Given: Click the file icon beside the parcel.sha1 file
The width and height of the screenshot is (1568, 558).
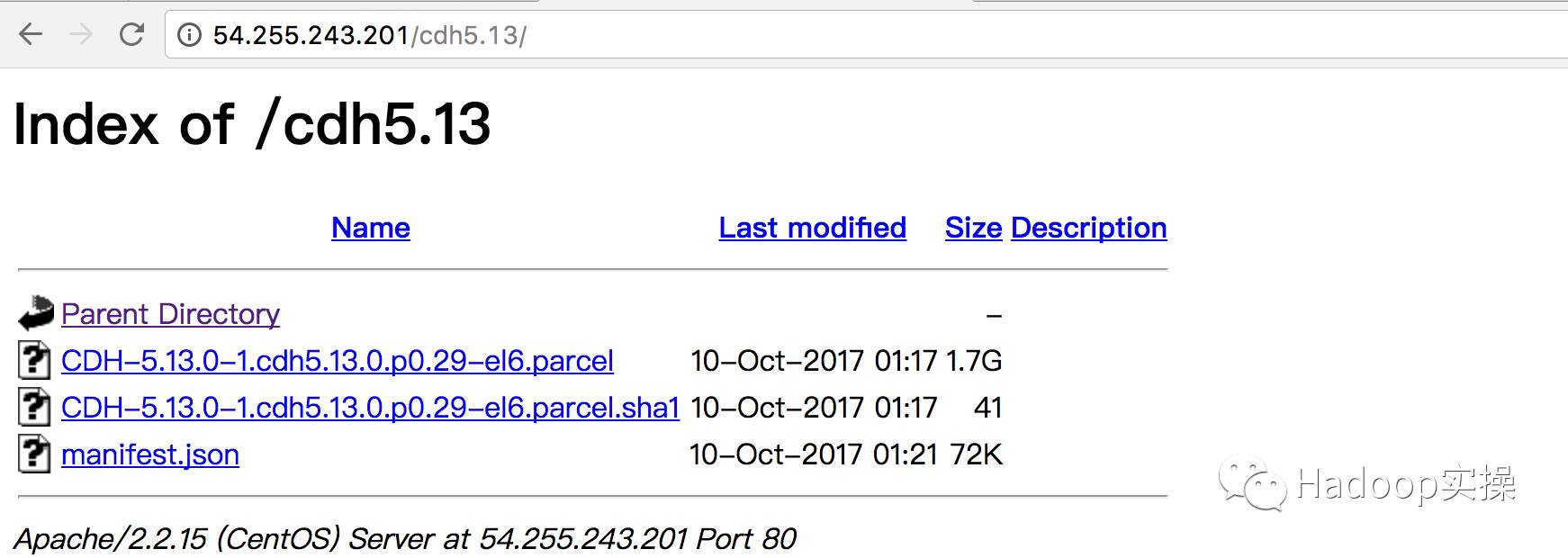Looking at the screenshot, I should (34, 408).
